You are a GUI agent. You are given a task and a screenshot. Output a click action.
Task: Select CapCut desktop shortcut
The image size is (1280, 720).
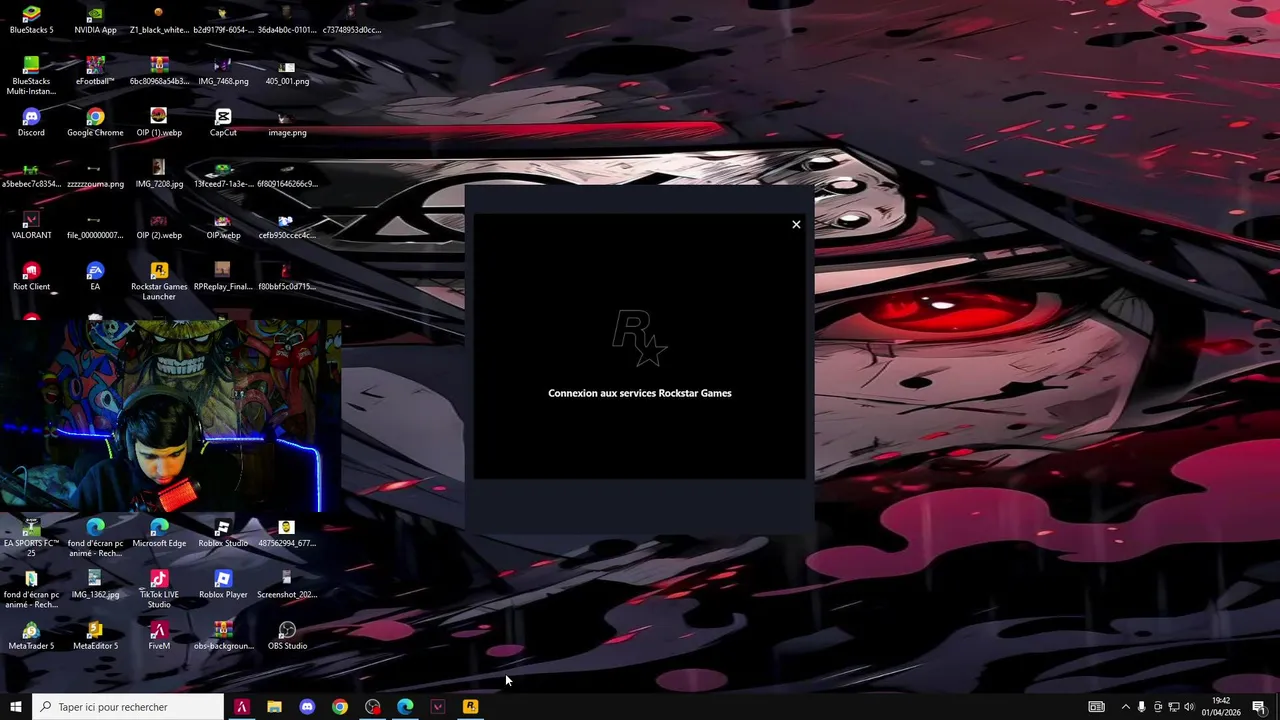coord(223,123)
